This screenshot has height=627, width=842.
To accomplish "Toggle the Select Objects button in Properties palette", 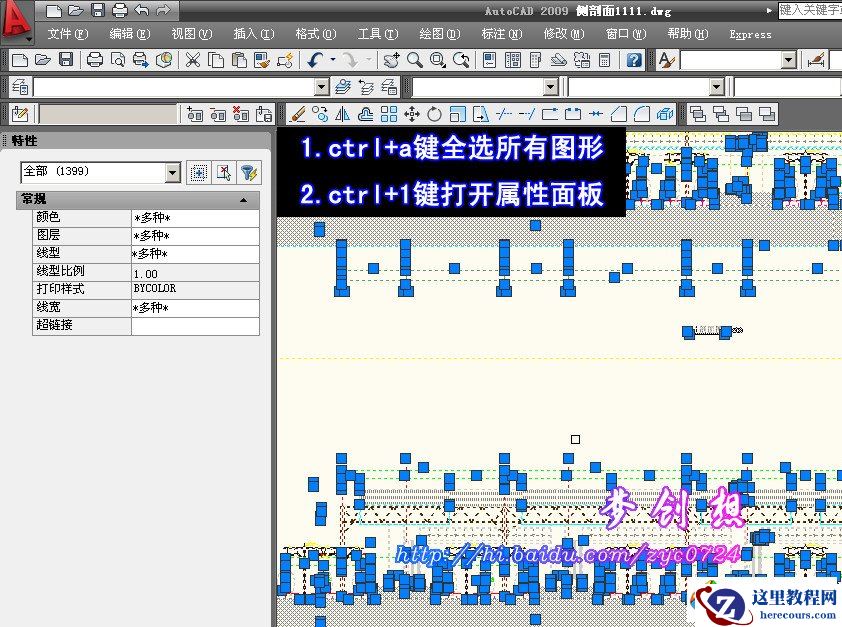I will 223,172.
